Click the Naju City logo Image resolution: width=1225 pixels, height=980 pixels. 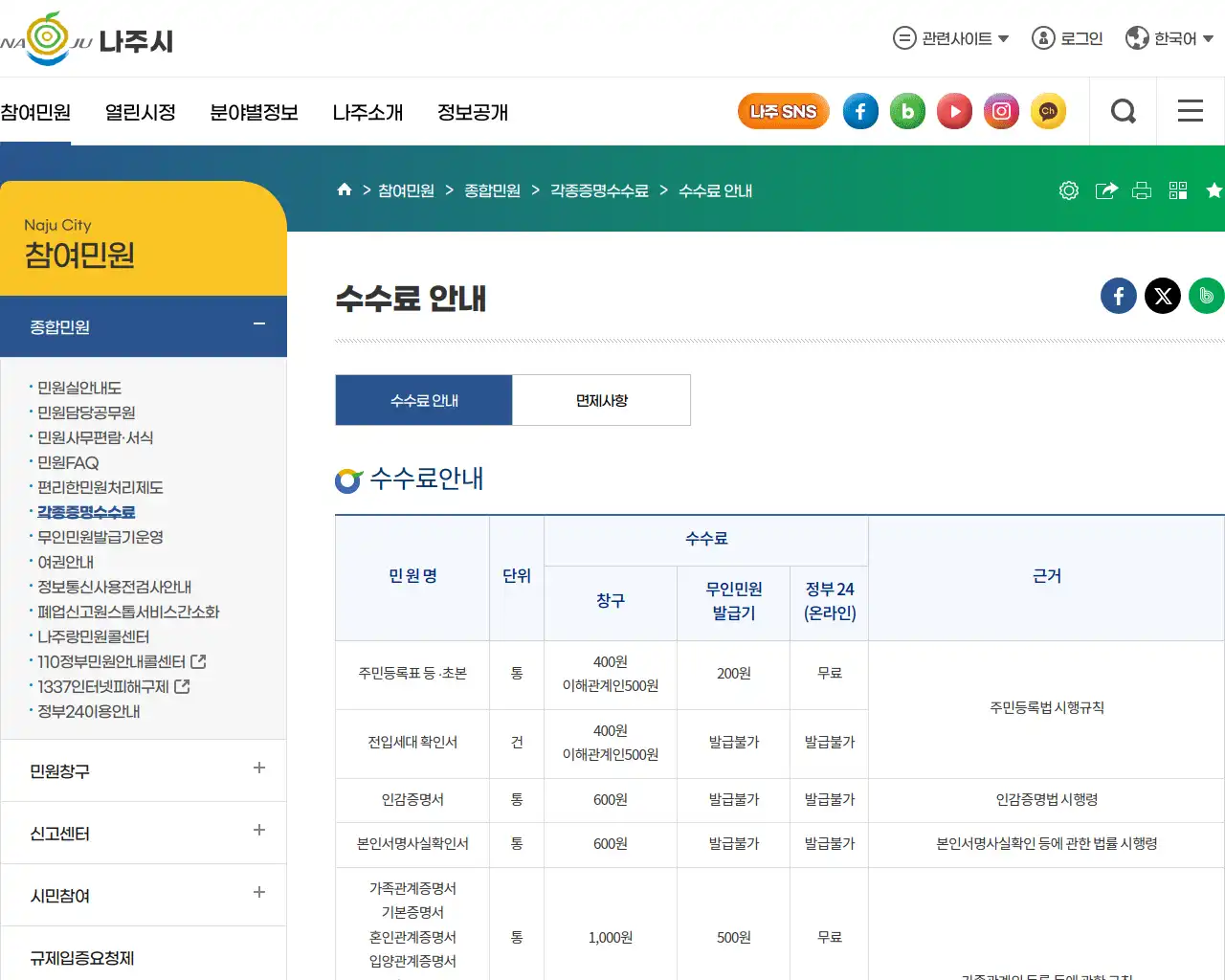click(x=86, y=39)
